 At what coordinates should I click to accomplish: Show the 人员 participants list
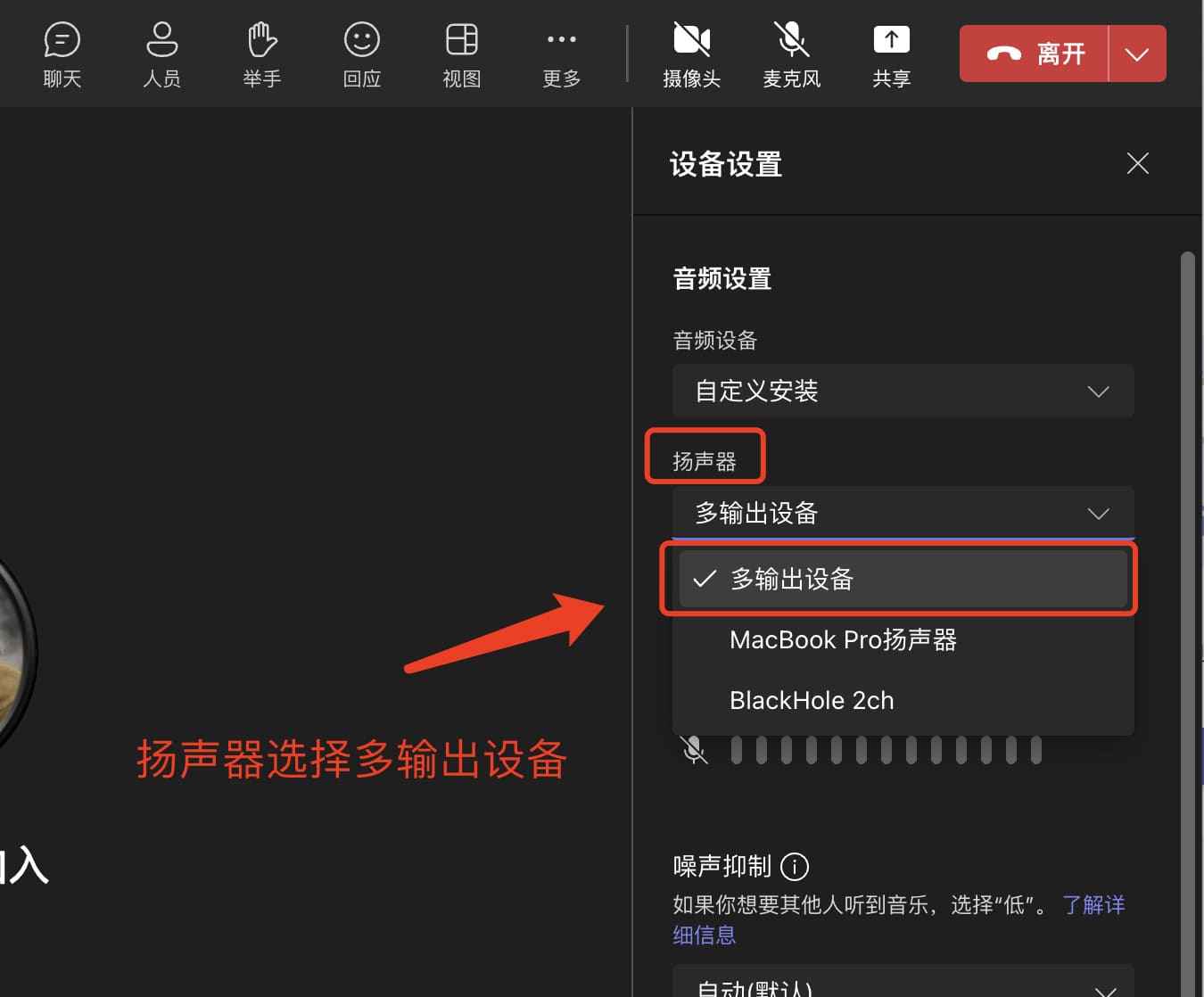(161, 54)
